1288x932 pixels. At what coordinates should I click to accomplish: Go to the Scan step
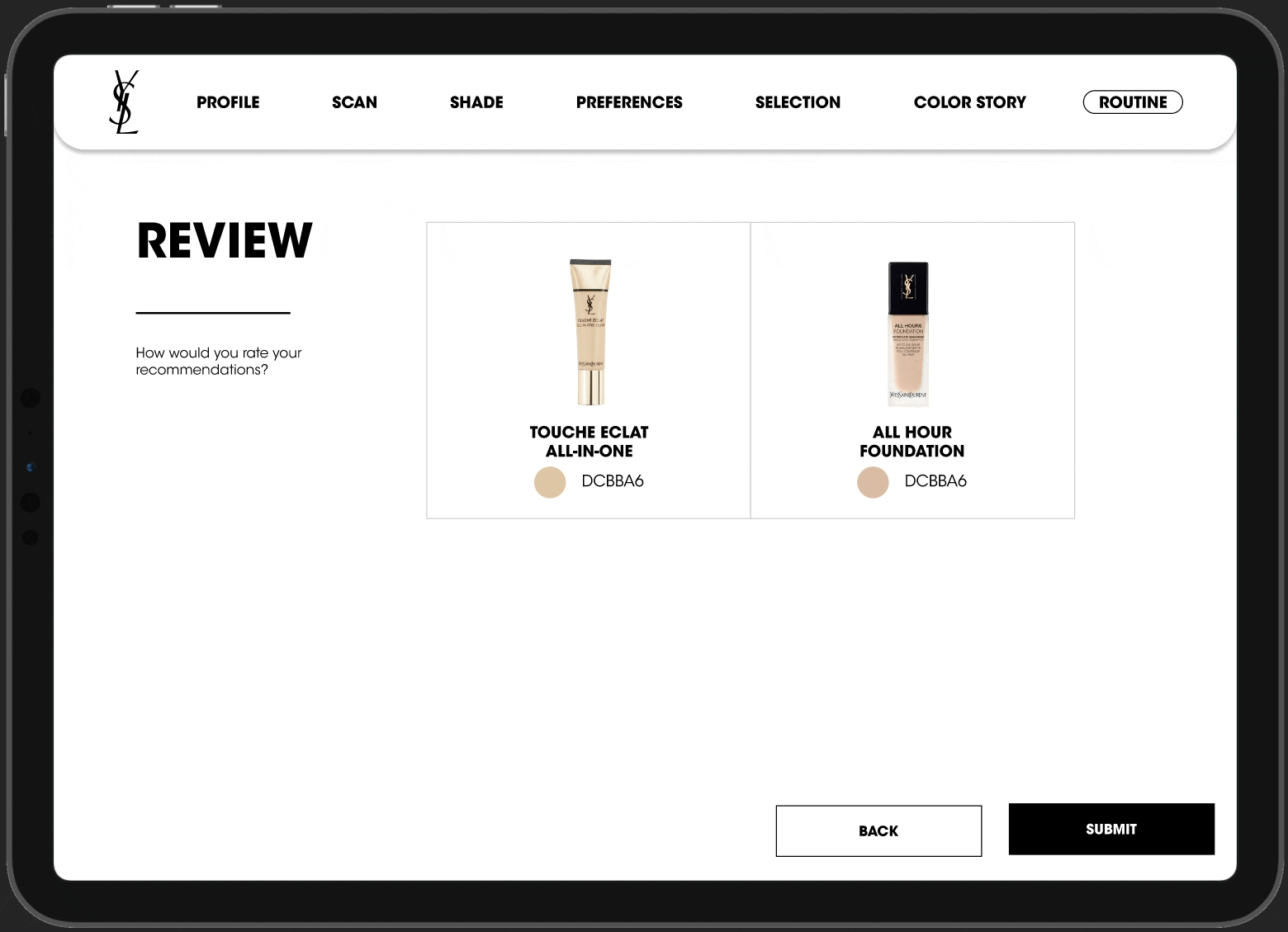coord(354,102)
